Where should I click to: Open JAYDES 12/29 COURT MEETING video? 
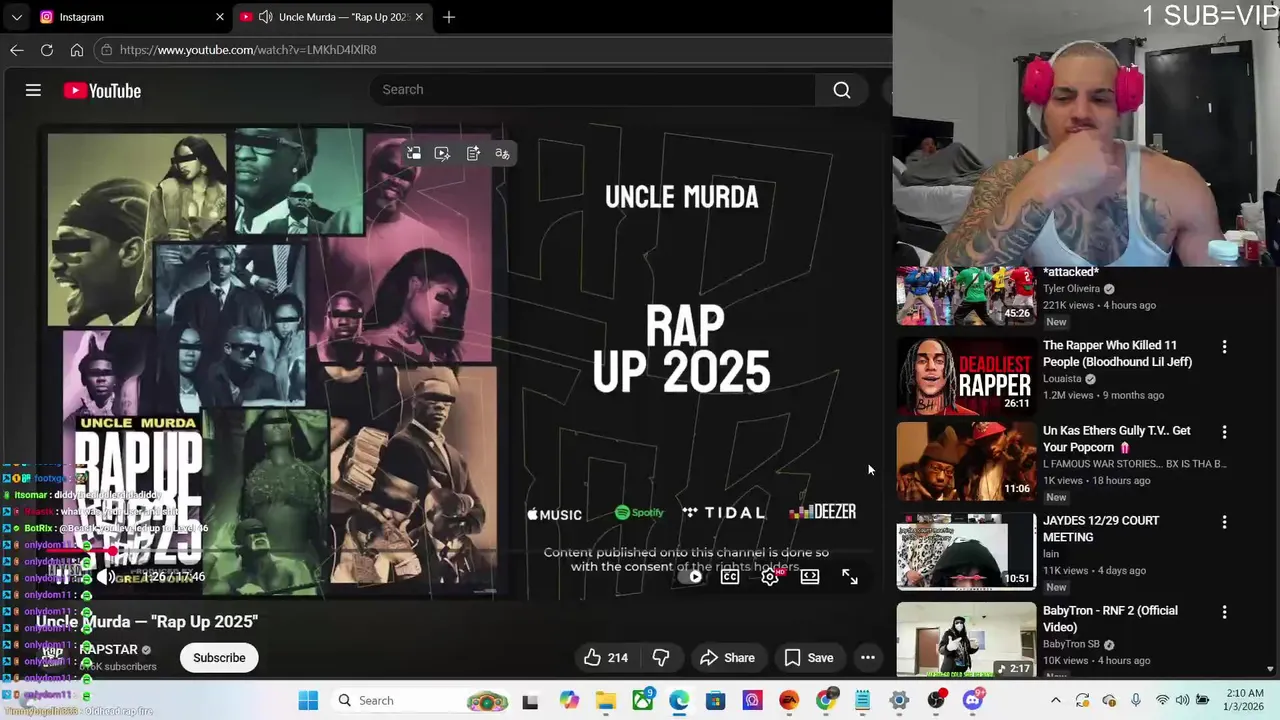1101,529
